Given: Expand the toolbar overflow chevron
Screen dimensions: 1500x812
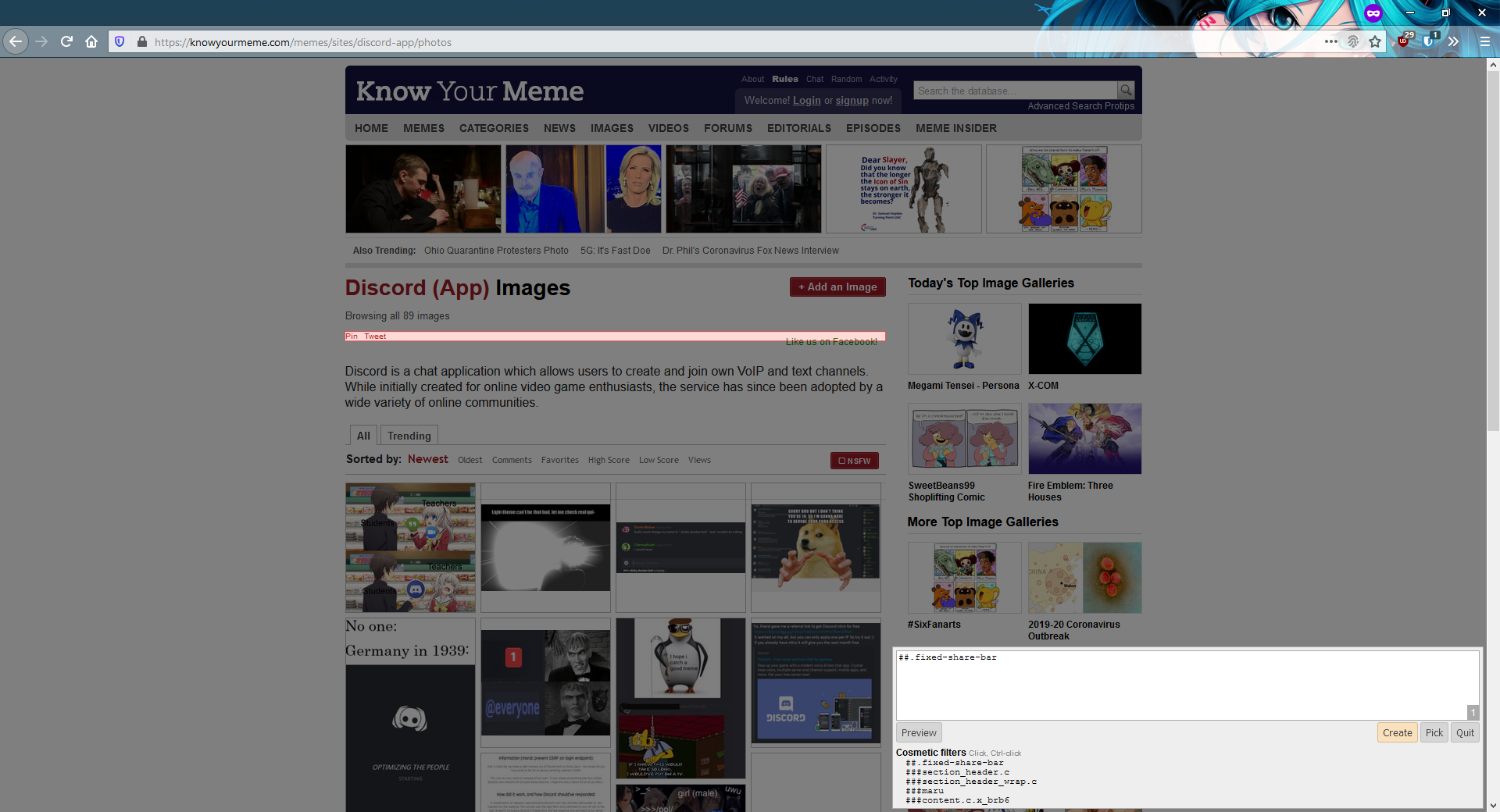Looking at the screenshot, I should 1455,41.
